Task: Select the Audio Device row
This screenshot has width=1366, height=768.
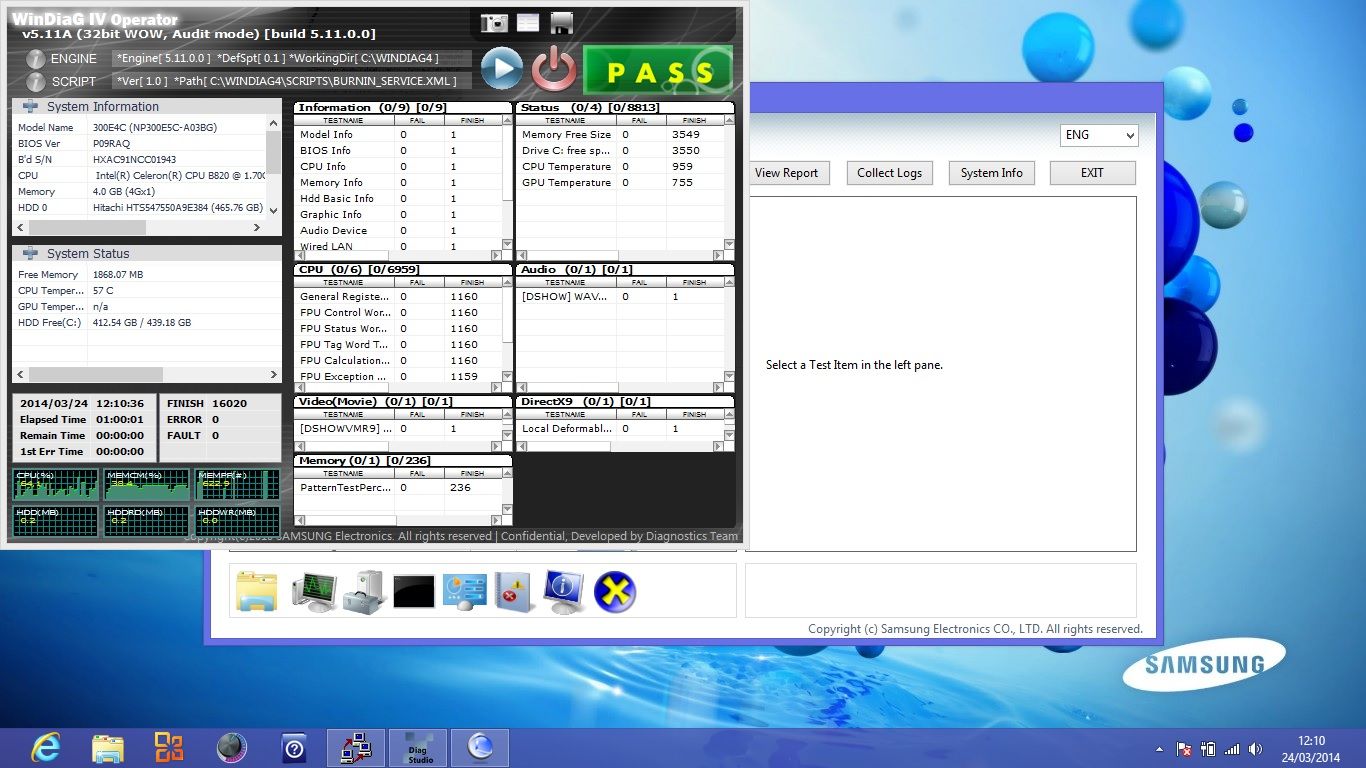Action: 398,230
